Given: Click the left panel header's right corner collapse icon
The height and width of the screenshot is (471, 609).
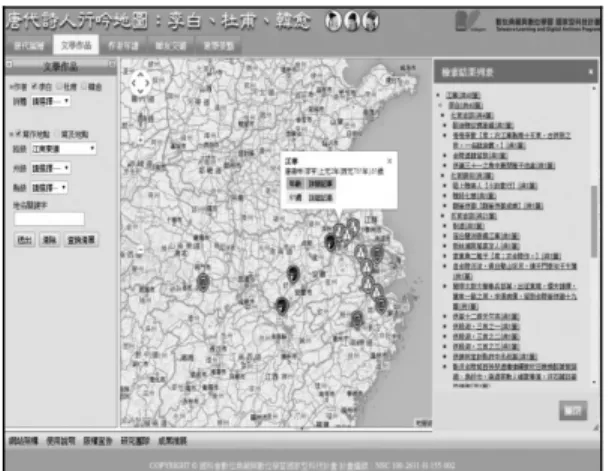Looking at the screenshot, I should tap(112, 64).
